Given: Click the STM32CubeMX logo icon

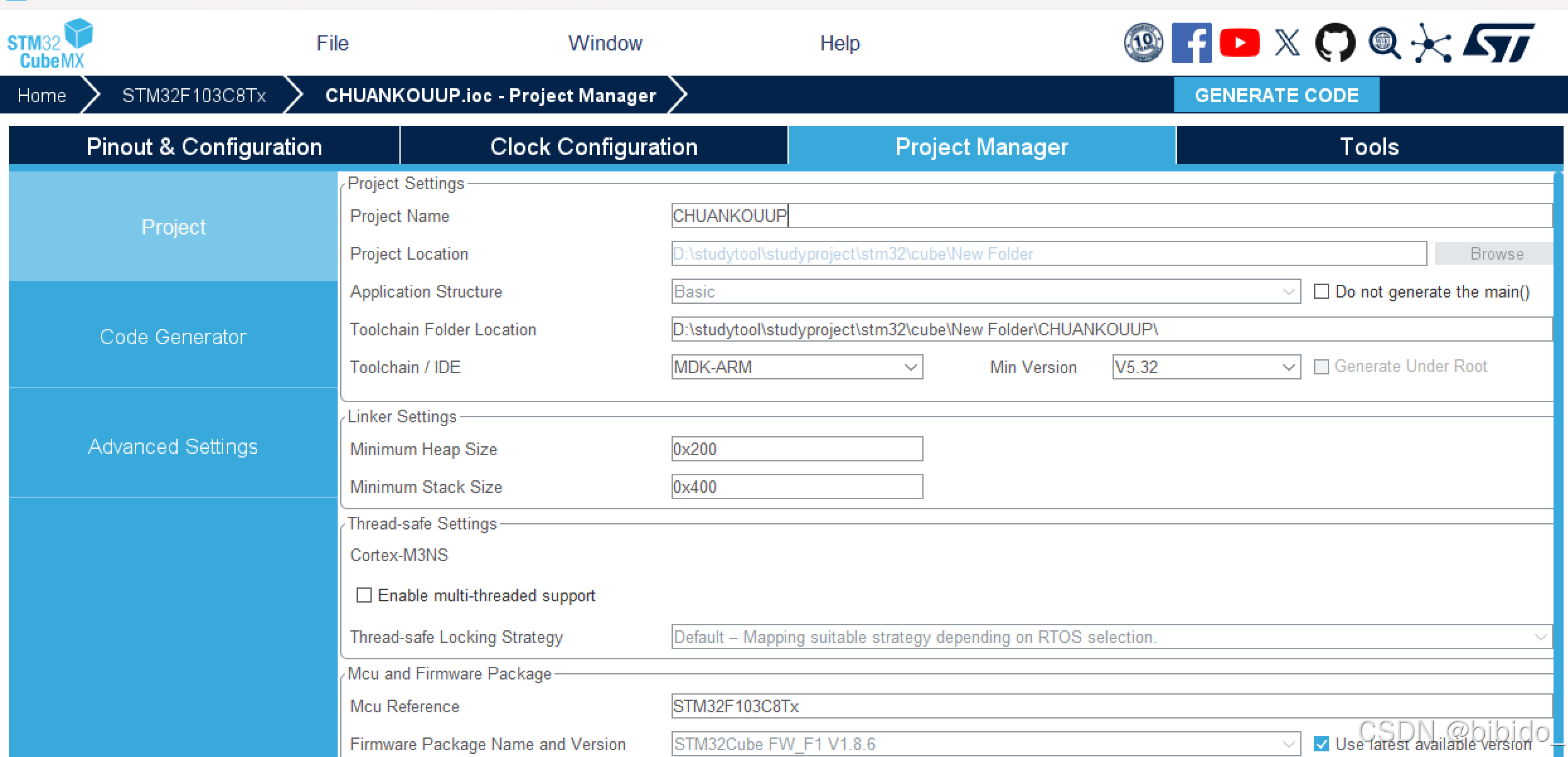Looking at the screenshot, I should click(50, 43).
